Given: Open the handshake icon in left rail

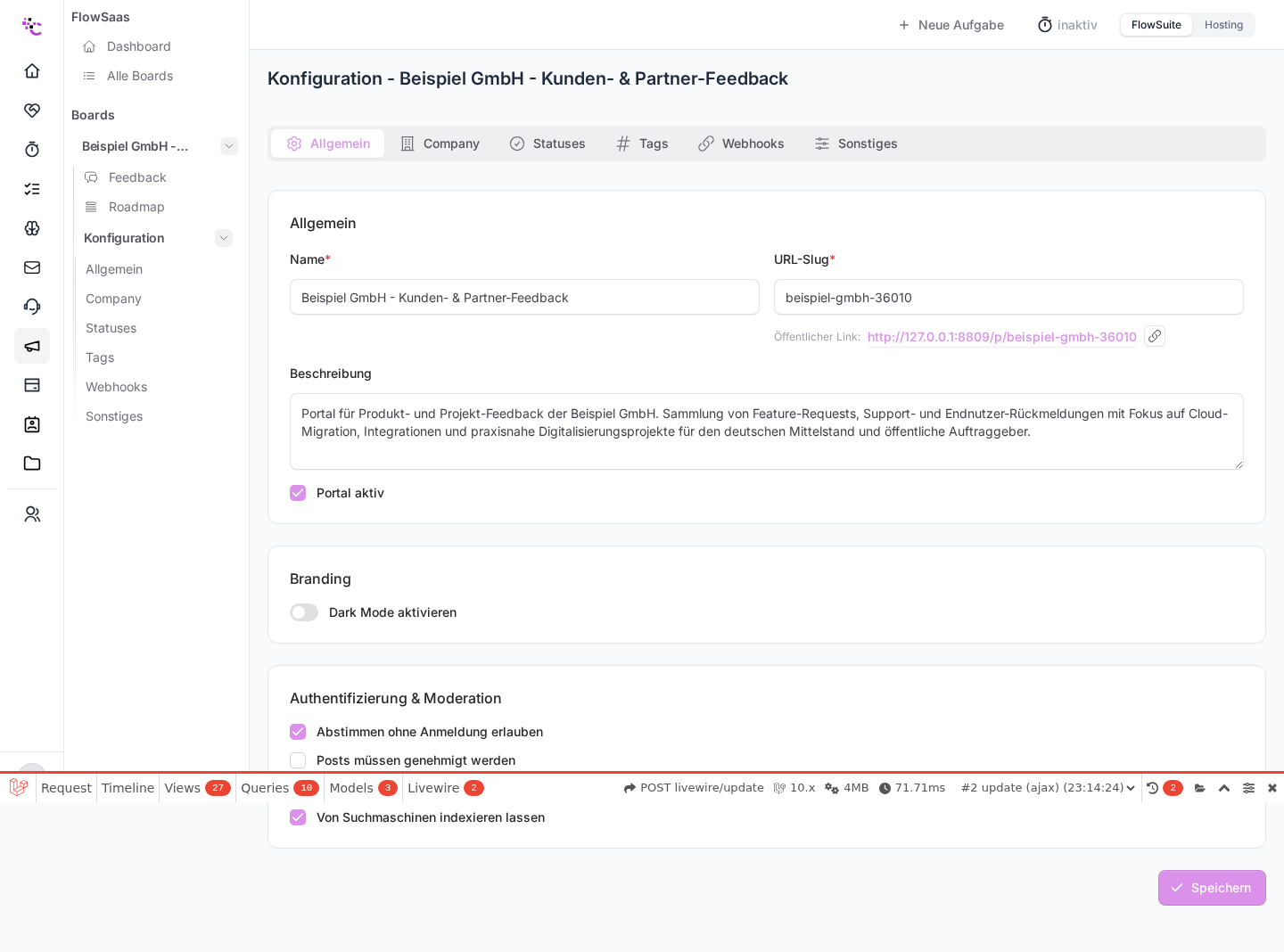Looking at the screenshot, I should pyautogui.click(x=32, y=110).
